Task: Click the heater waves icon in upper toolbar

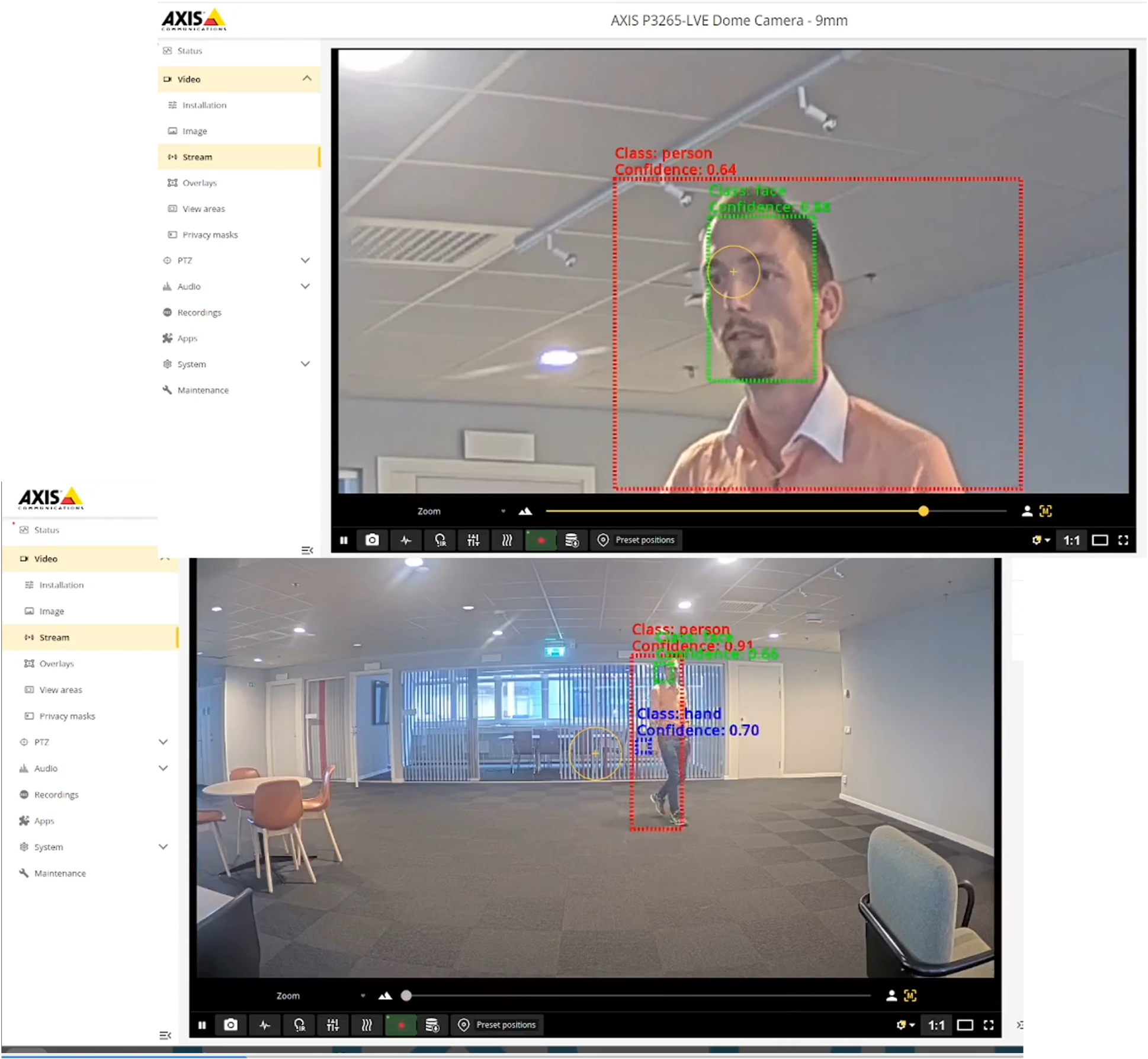Action: (x=507, y=540)
